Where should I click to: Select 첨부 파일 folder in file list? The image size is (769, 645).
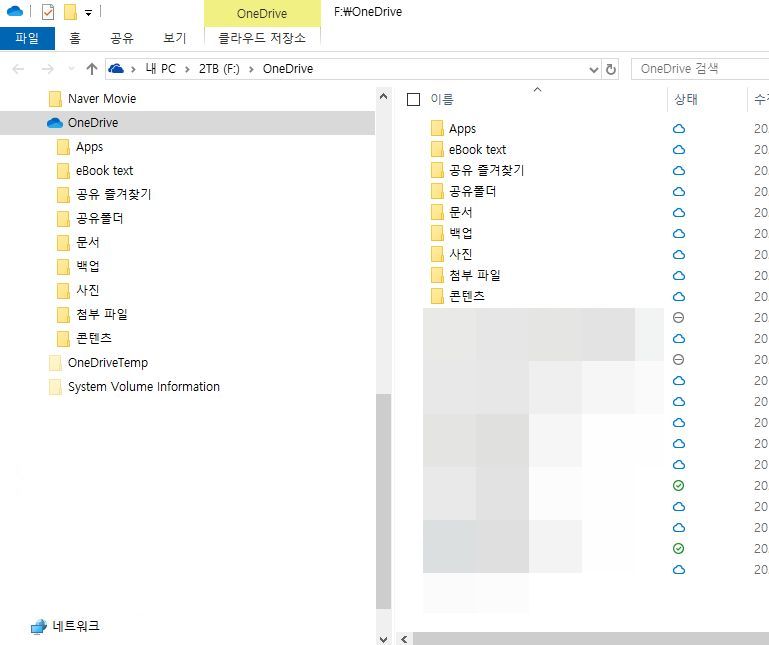coord(475,275)
